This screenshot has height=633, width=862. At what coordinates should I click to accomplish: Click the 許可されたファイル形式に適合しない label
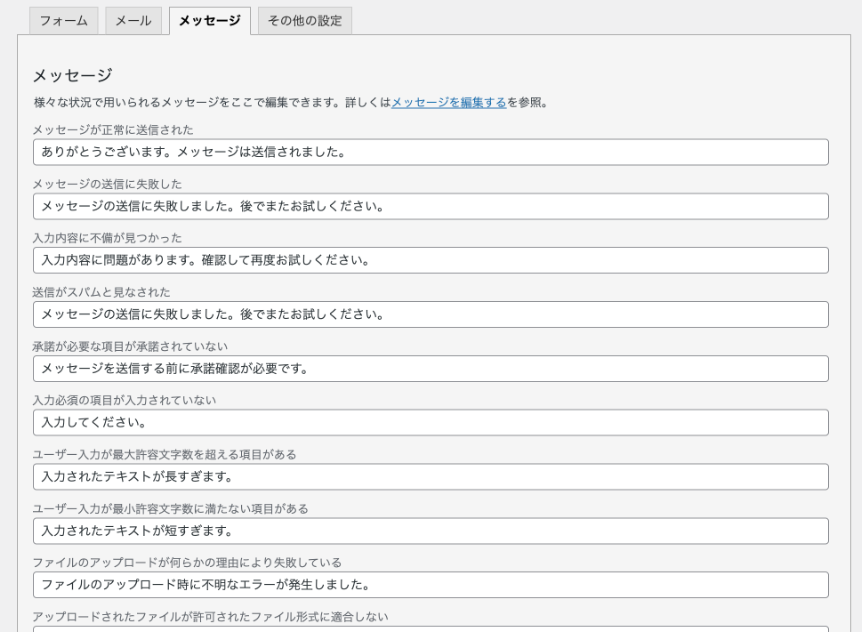pos(210,616)
